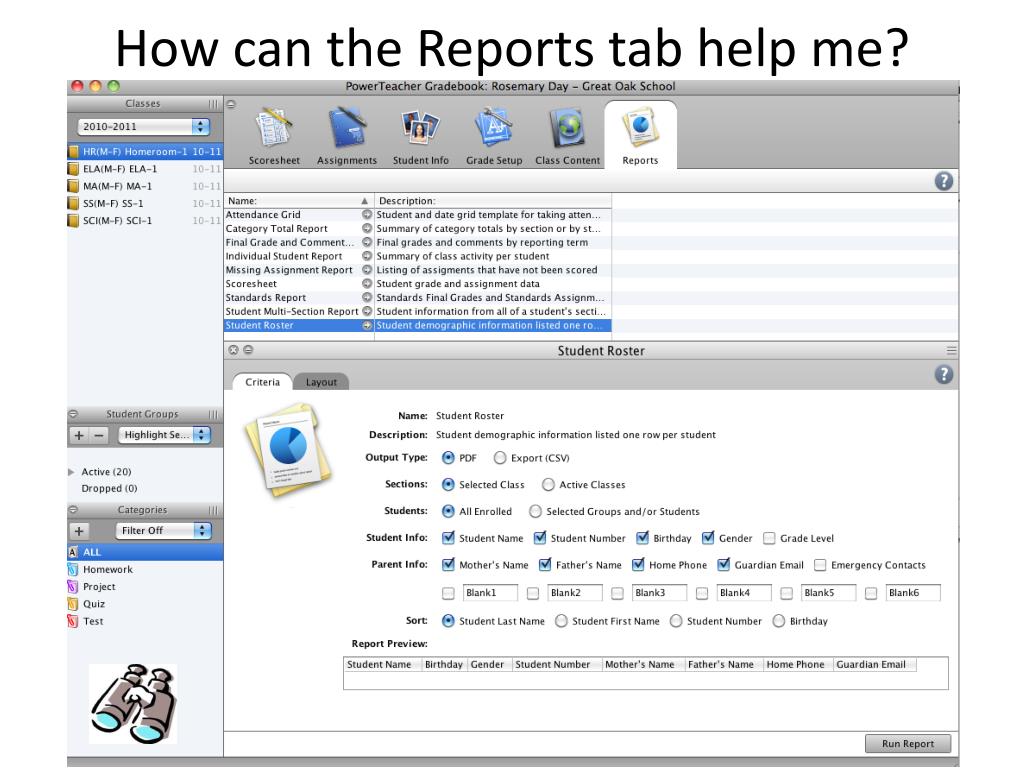This screenshot has height=768, width=1024.
Task: Click arrow icon next to Category Total Report
Action: [x=367, y=229]
